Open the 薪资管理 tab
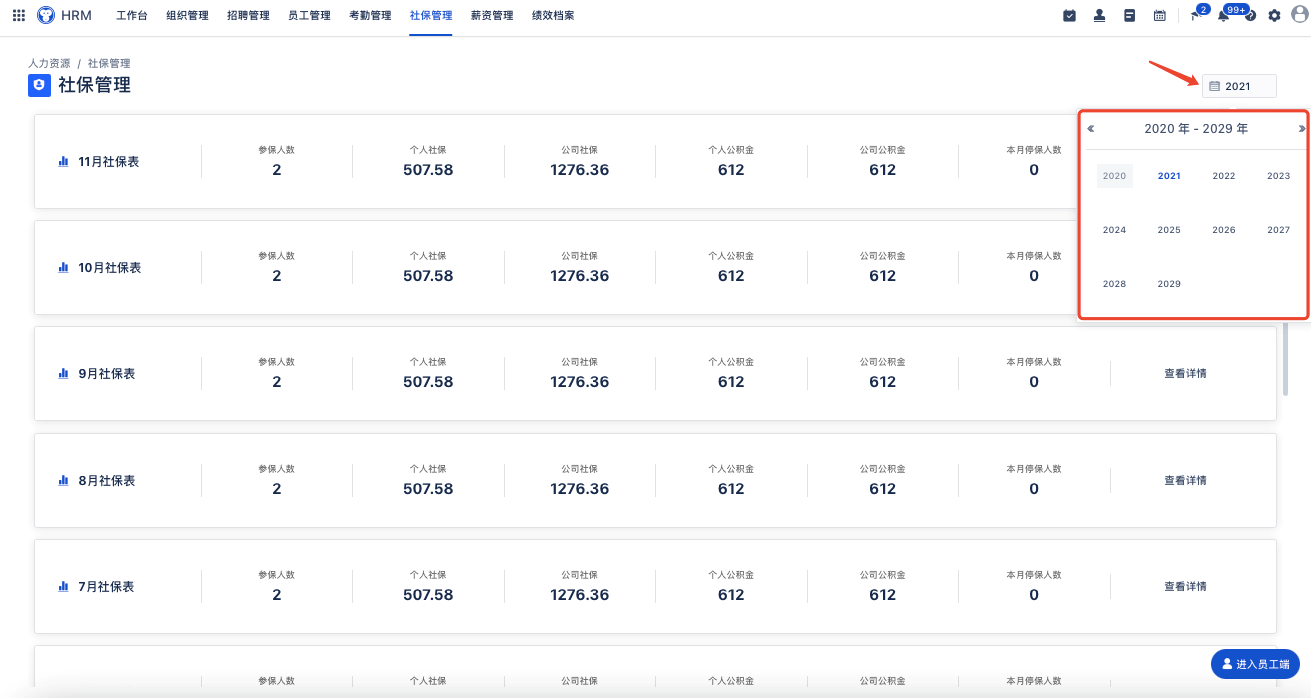1311x698 pixels. [x=492, y=16]
